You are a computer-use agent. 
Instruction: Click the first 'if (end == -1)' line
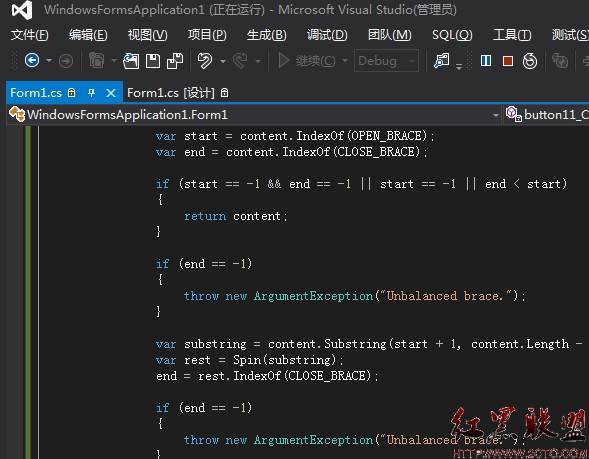pos(204,263)
